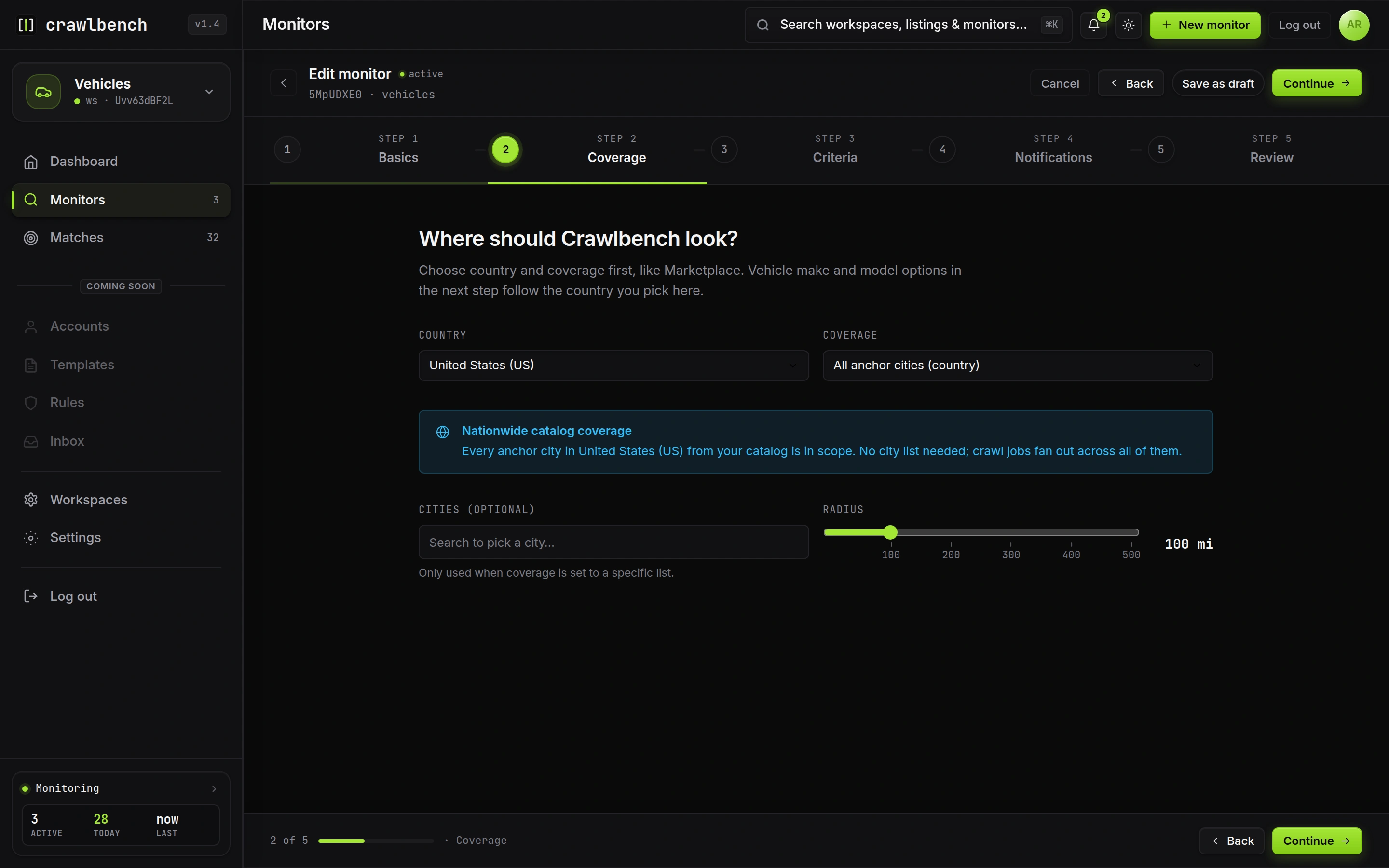This screenshot has width=1389, height=868.
Task: Click the Dashboard home icon
Action: pyautogui.click(x=31, y=162)
